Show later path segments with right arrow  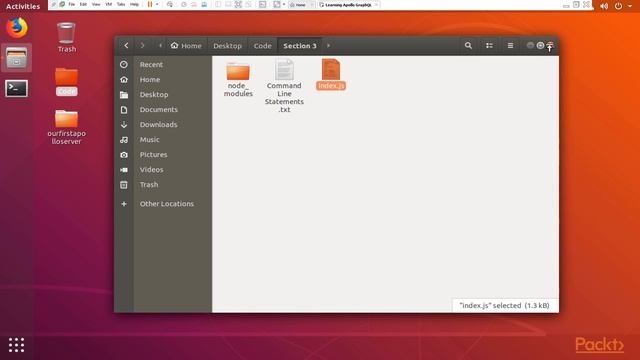[x=328, y=46]
